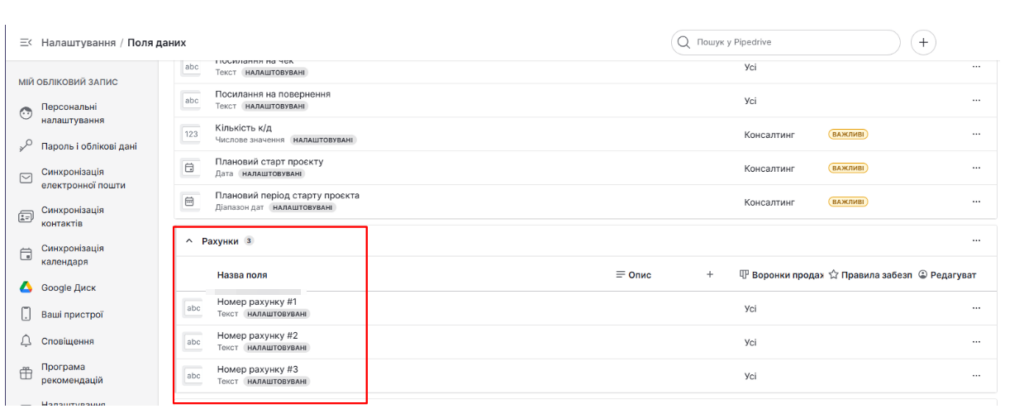Open Сповіщення settings

(x=67, y=341)
